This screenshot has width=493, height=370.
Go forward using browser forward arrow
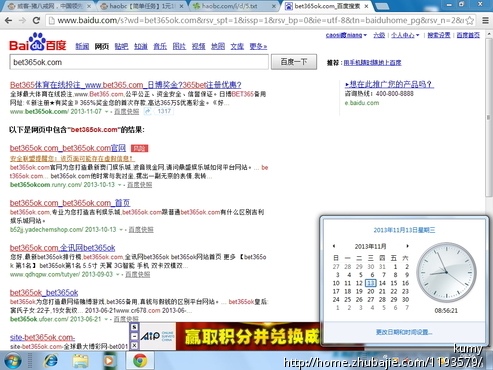point(22,21)
